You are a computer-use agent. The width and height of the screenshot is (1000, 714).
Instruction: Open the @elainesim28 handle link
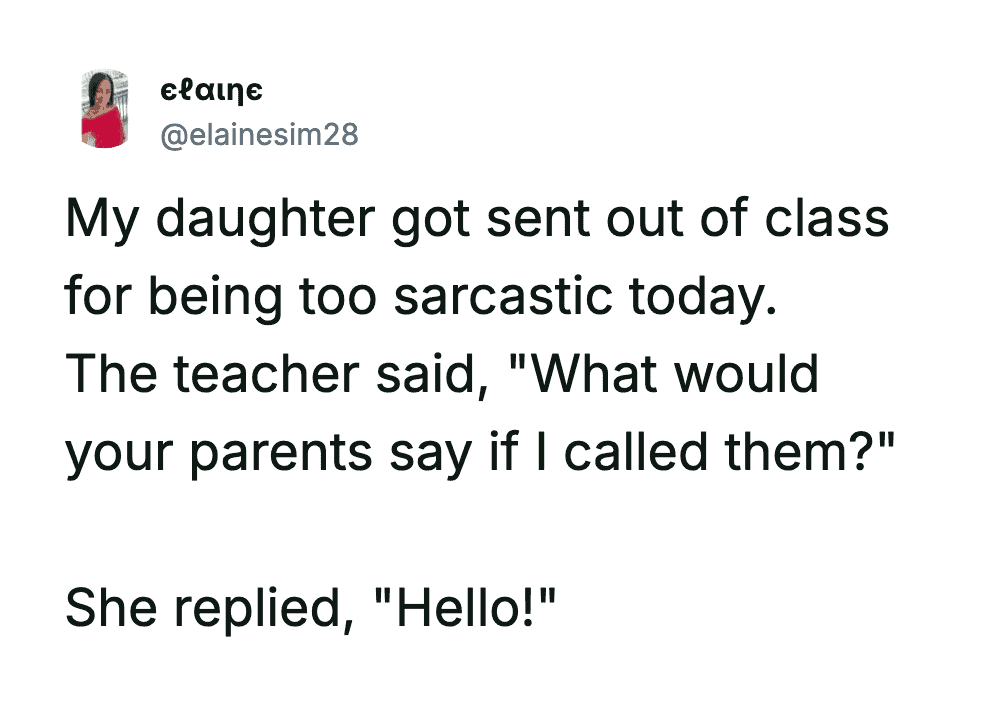[259, 133]
